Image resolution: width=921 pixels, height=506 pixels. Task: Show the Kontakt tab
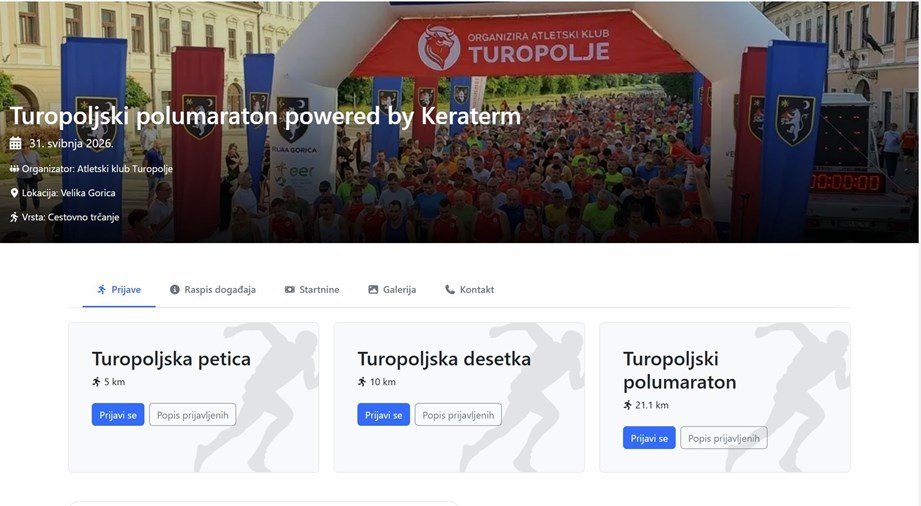tap(469, 290)
